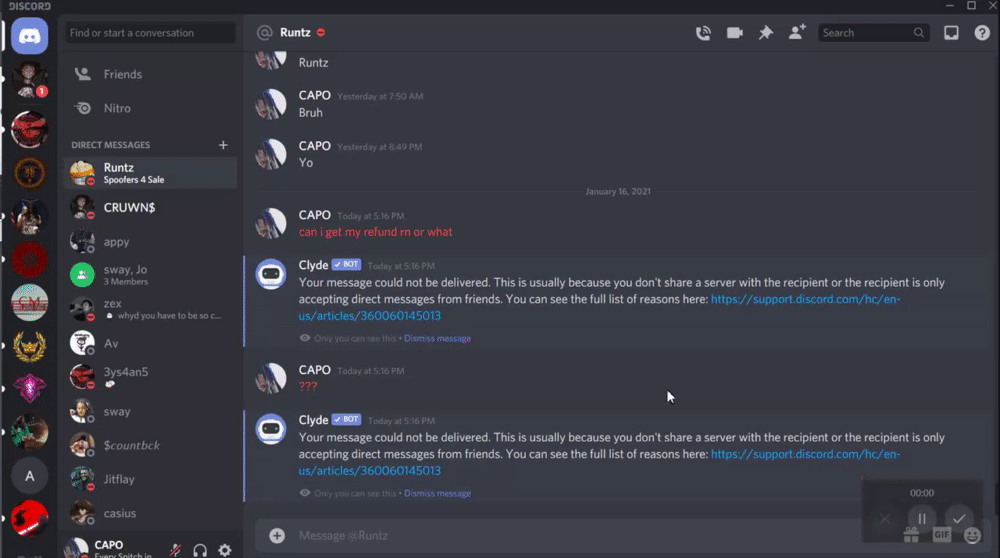The width and height of the screenshot is (1000, 558).
Task: Open the Nitro page
Action: (x=151, y=108)
